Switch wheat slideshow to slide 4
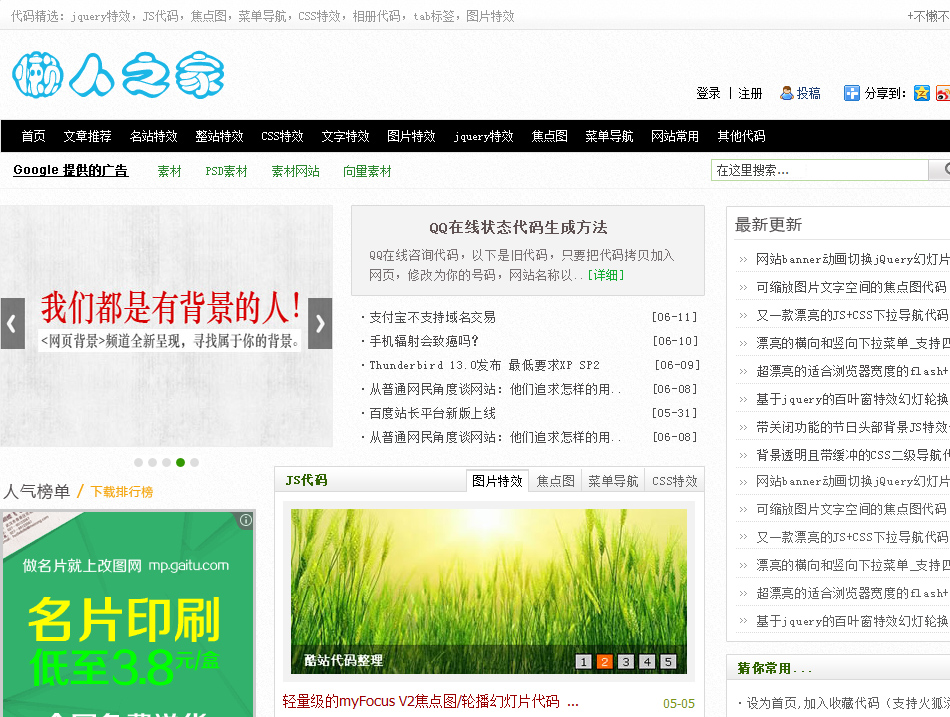950x717 pixels. point(647,661)
